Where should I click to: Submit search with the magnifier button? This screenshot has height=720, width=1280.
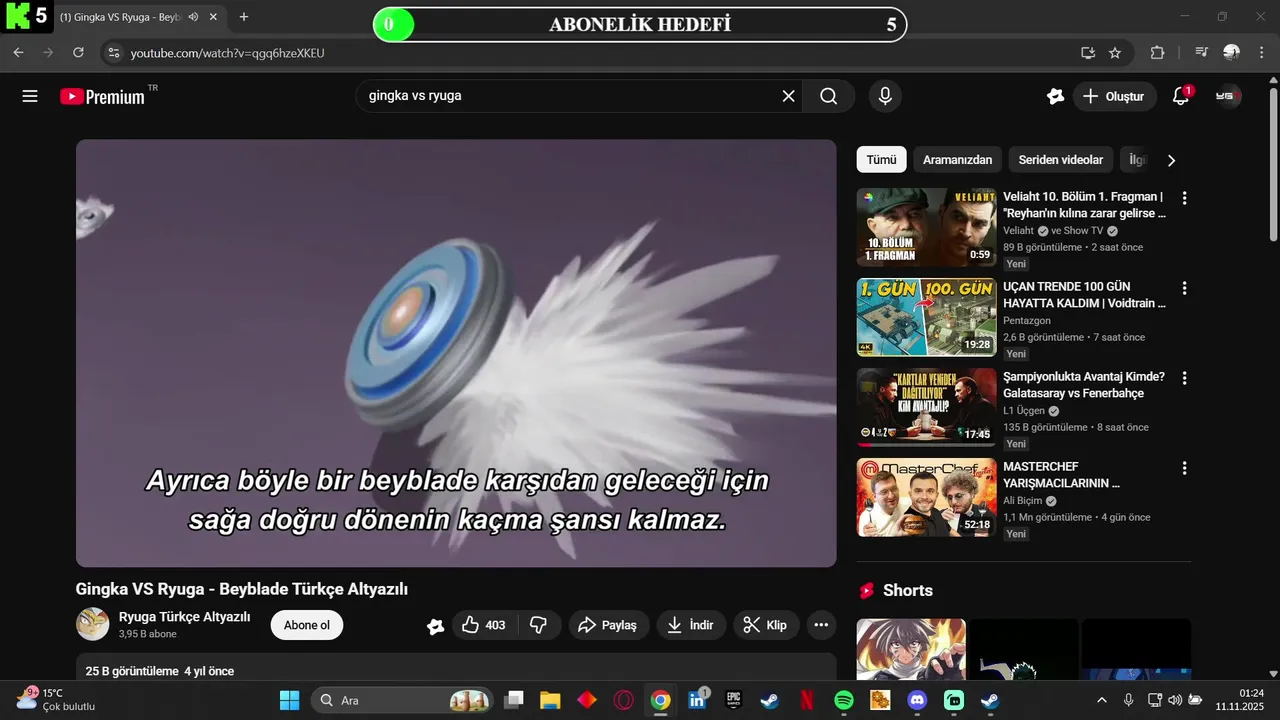(x=829, y=96)
